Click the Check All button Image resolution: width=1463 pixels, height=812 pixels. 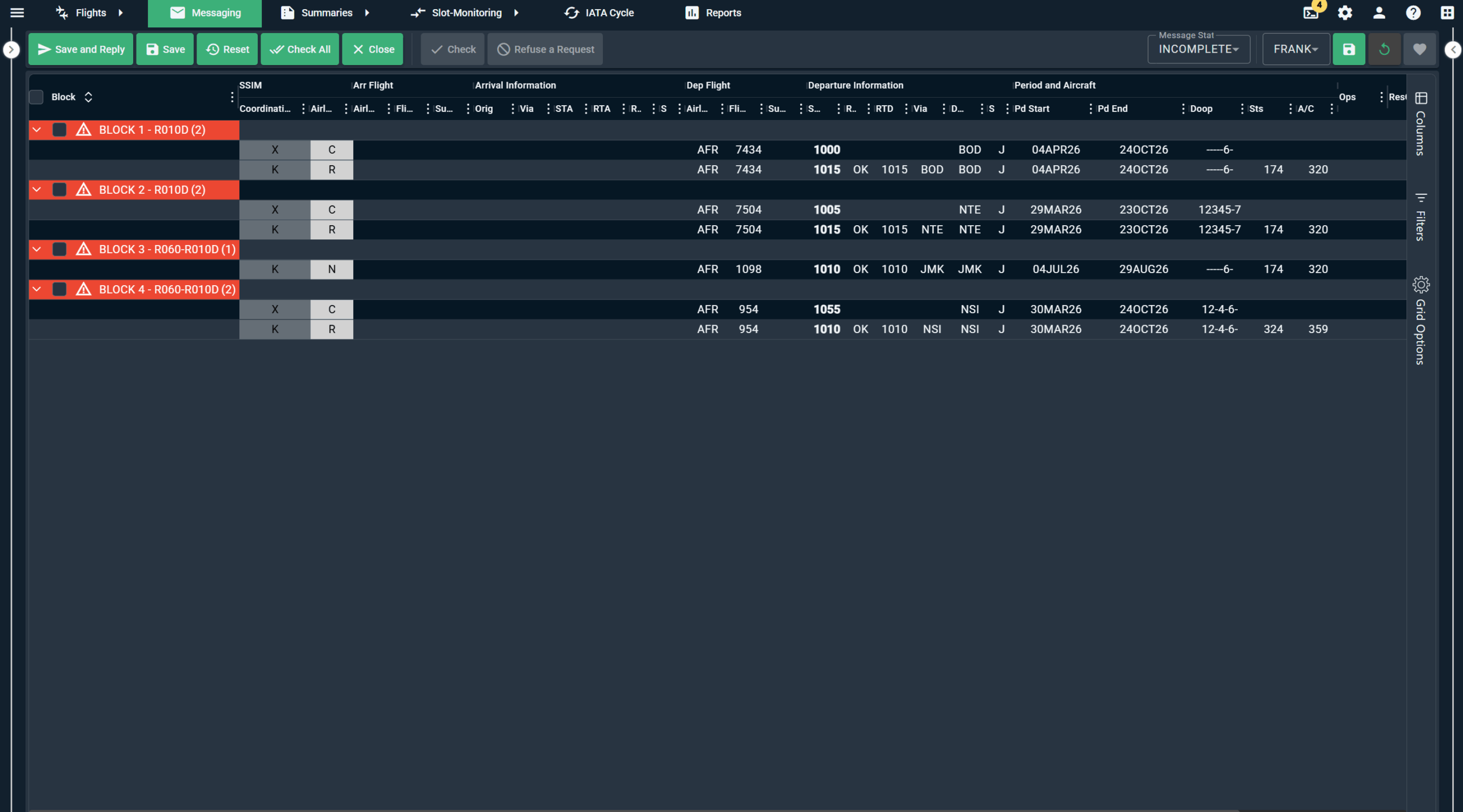pyautogui.click(x=300, y=49)
